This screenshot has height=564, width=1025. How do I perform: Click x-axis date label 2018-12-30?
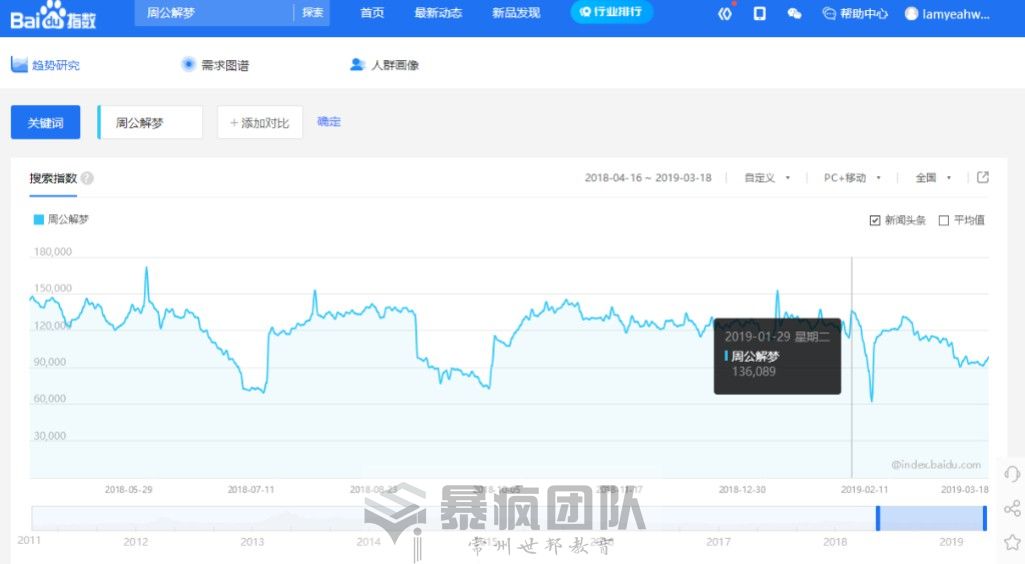pos(742,489)
